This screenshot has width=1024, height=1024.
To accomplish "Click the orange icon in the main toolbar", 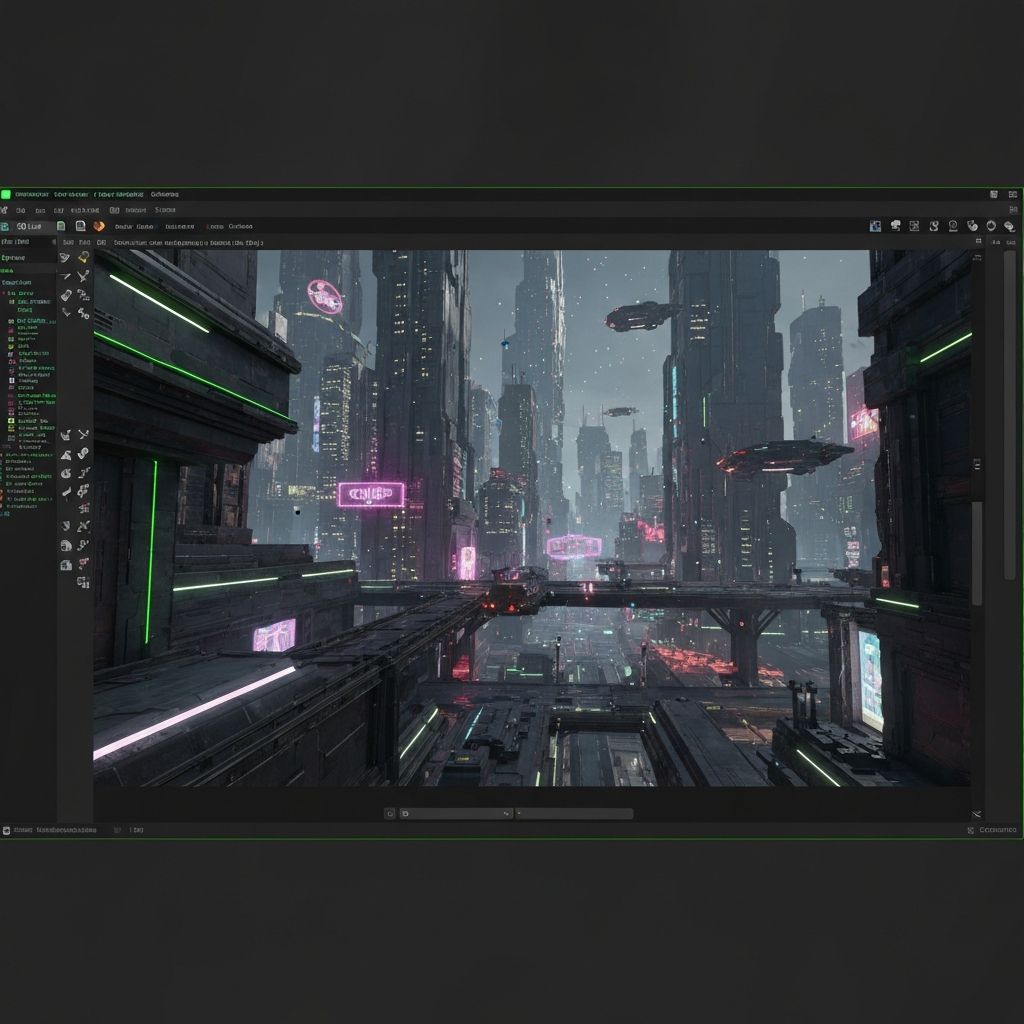I will click(x=99, y=226).
